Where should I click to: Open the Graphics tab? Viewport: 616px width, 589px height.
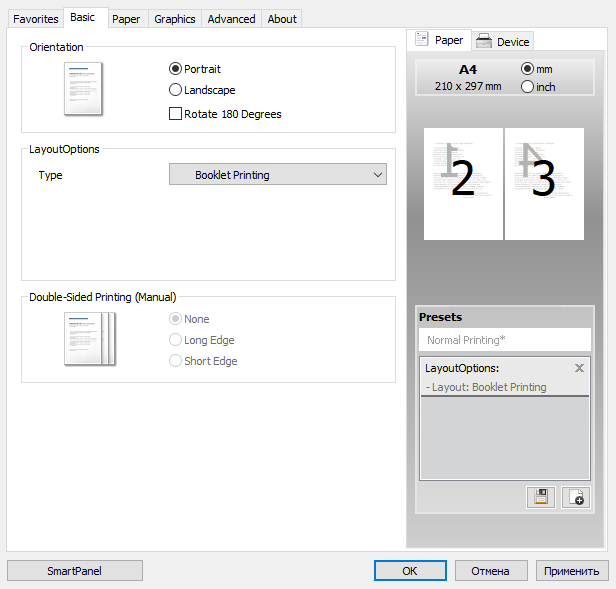pos(175,19)
